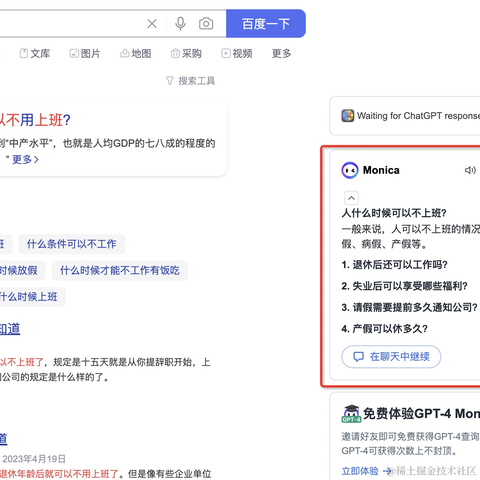Image resolution: width=480 pixels, height=480 pixels.
Task: Click the 立即体验 link
Action: [366, 471]
